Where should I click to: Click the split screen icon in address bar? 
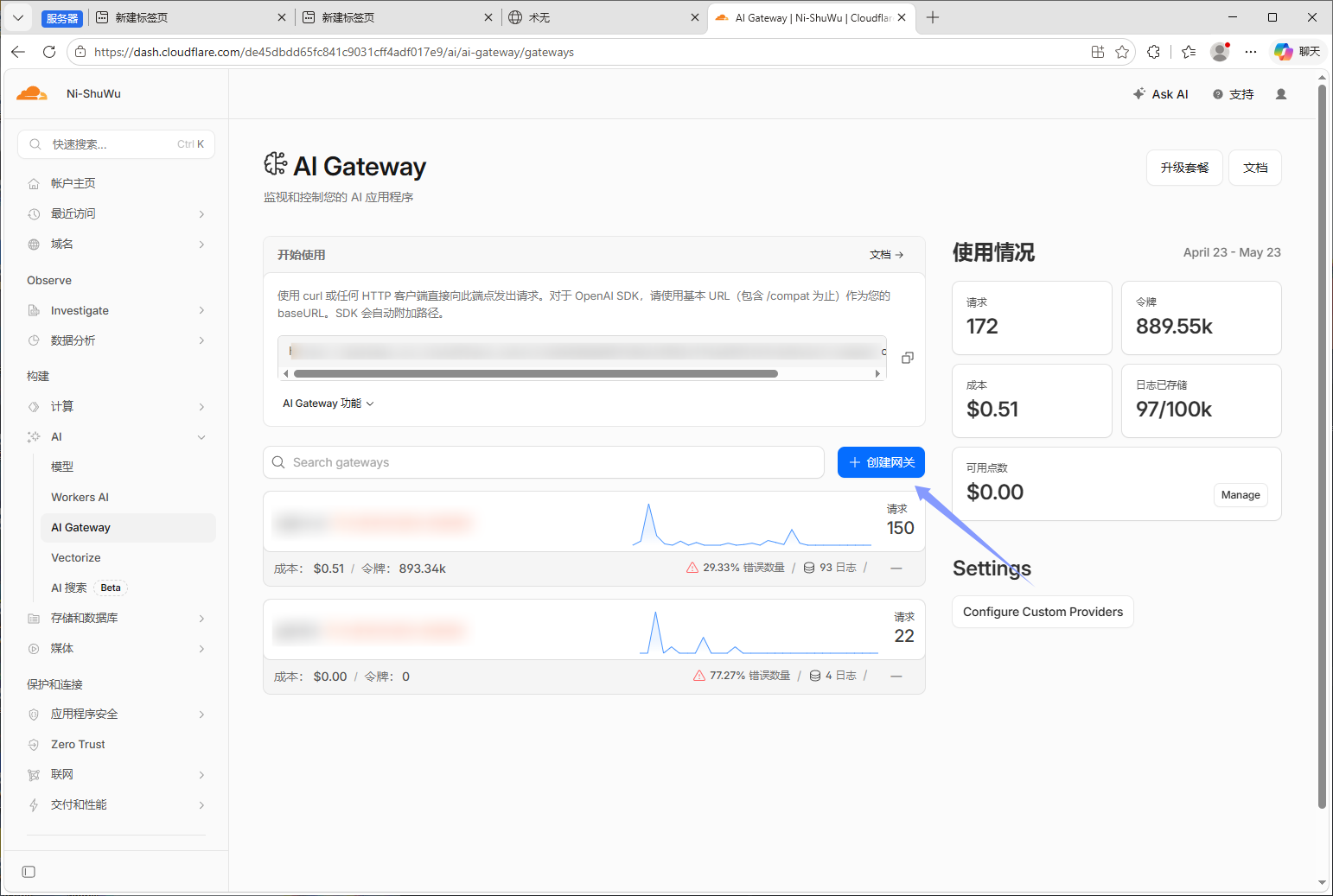[1098, 52]
